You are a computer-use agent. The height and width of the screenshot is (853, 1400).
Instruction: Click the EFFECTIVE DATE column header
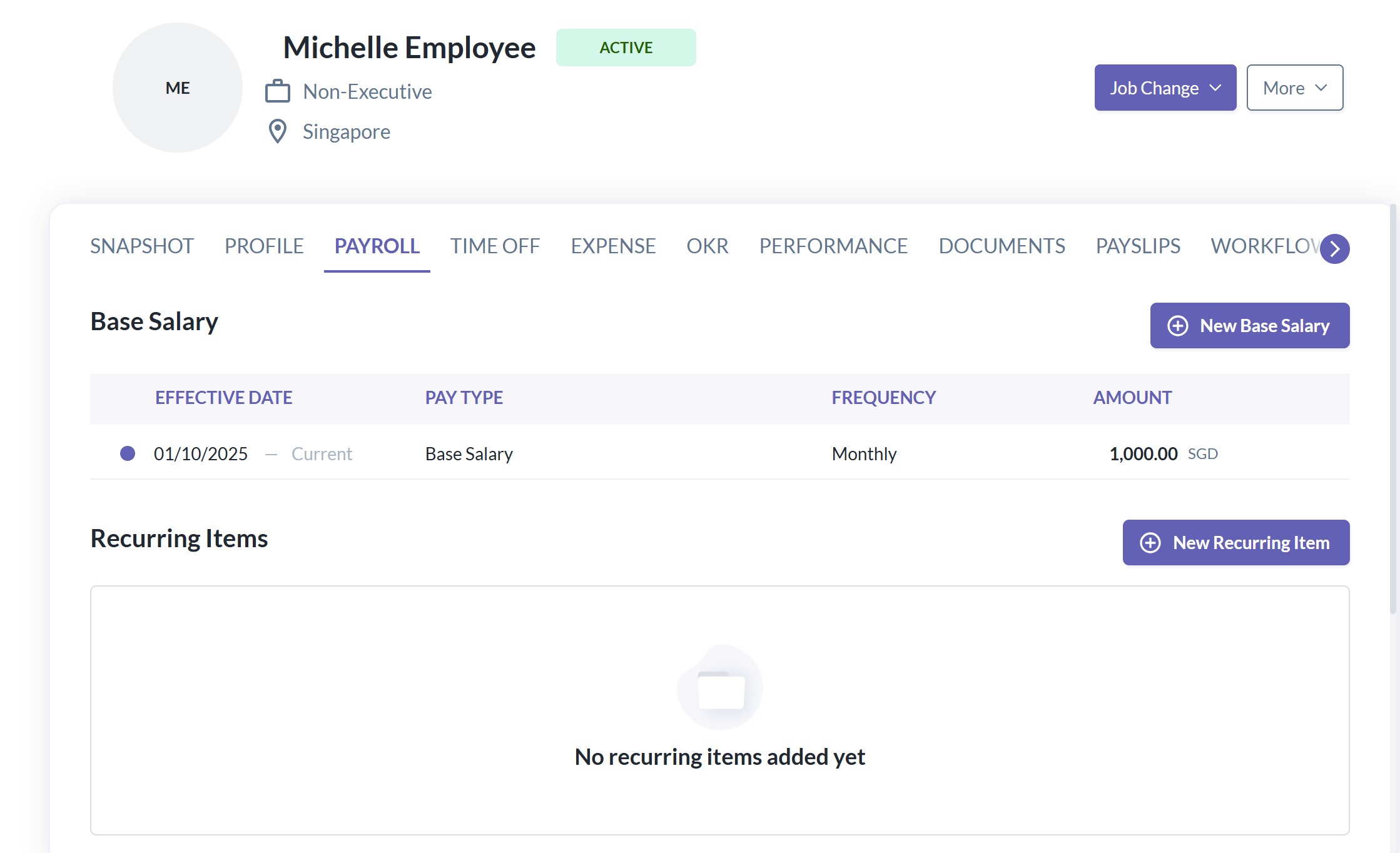click(x=223, y=398)
